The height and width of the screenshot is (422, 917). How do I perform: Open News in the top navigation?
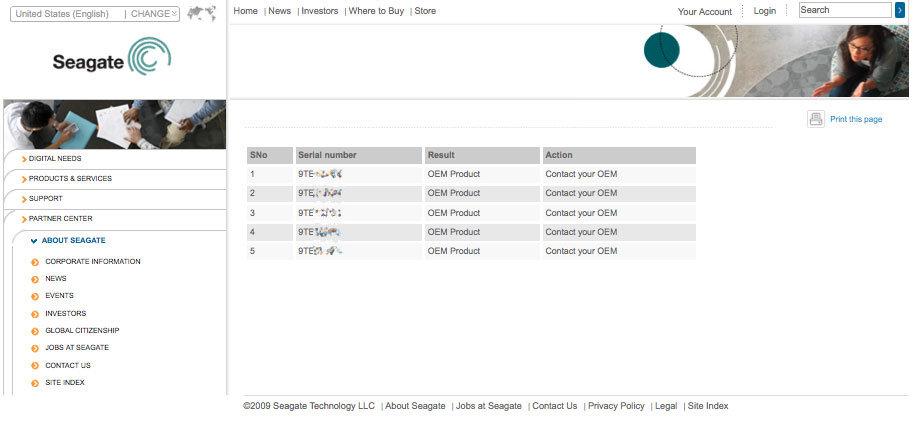click(280, 11)
